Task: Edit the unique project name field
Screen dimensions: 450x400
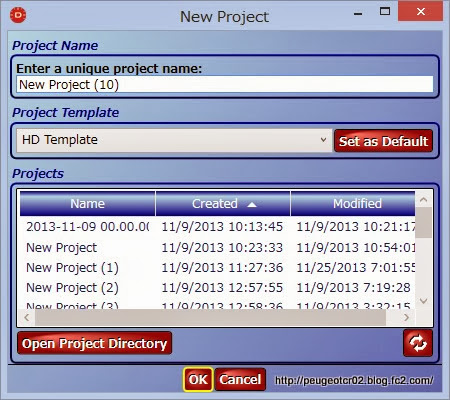Action: click(225, 85)
